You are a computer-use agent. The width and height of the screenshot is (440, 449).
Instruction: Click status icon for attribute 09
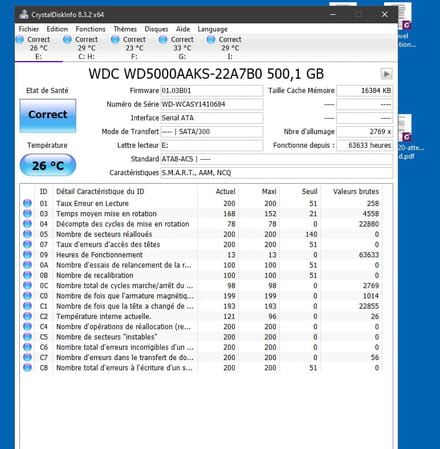click(27, 255)
